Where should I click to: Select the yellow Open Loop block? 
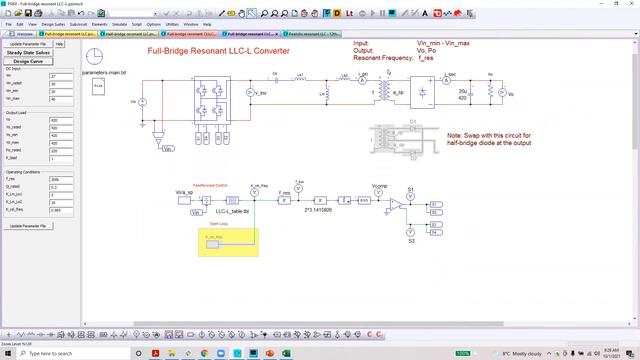pos(228,242)
